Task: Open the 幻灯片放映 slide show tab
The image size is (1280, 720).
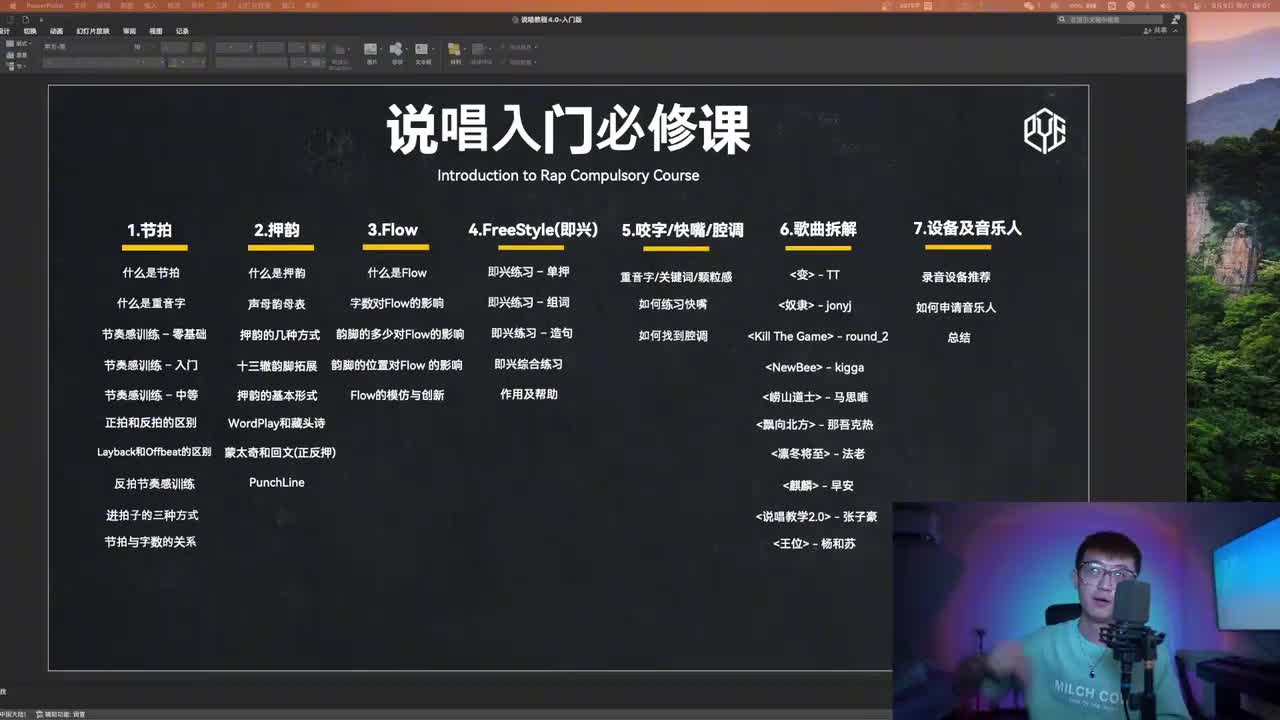Action: [93, 31]
